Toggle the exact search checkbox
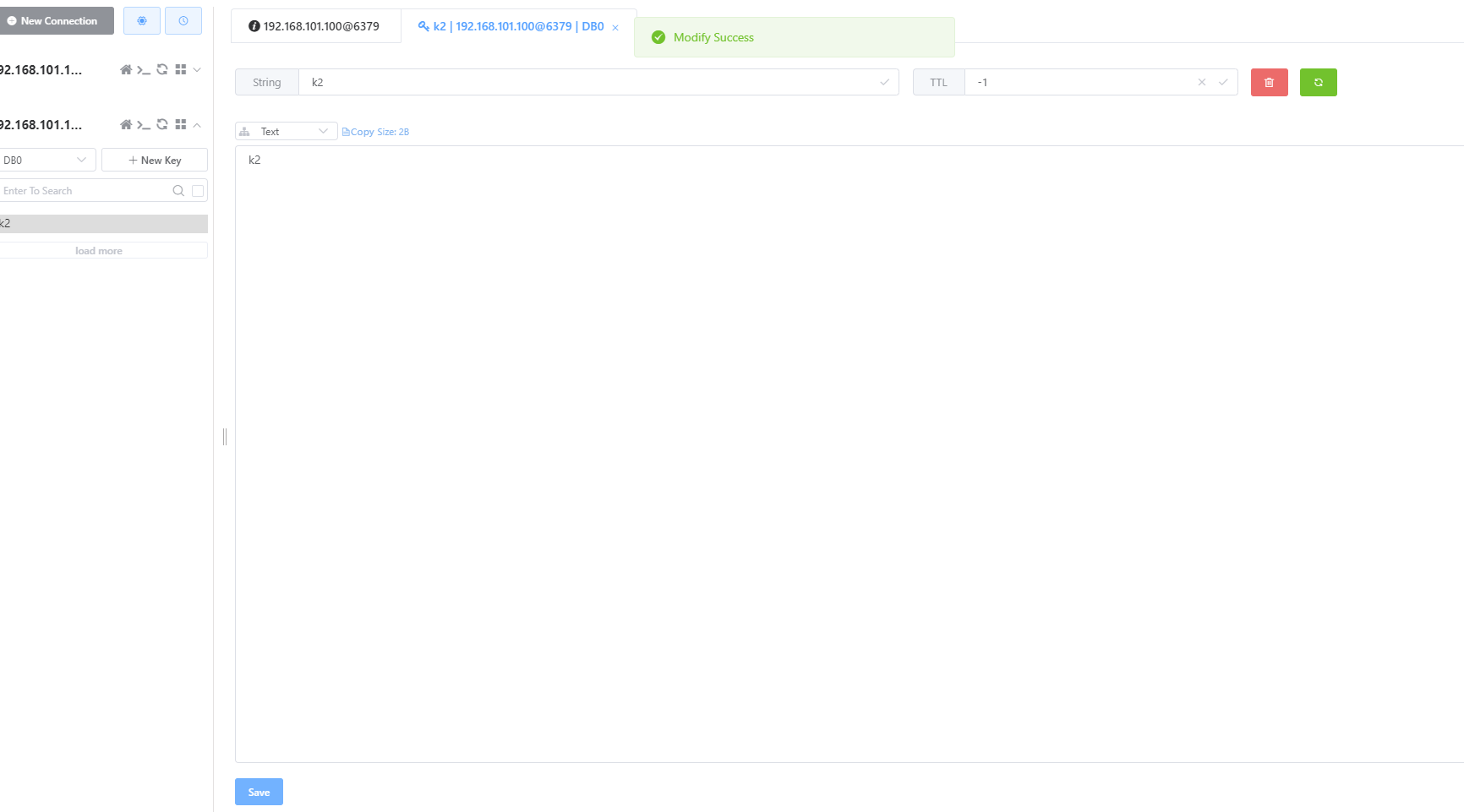 tap(198, 191)
